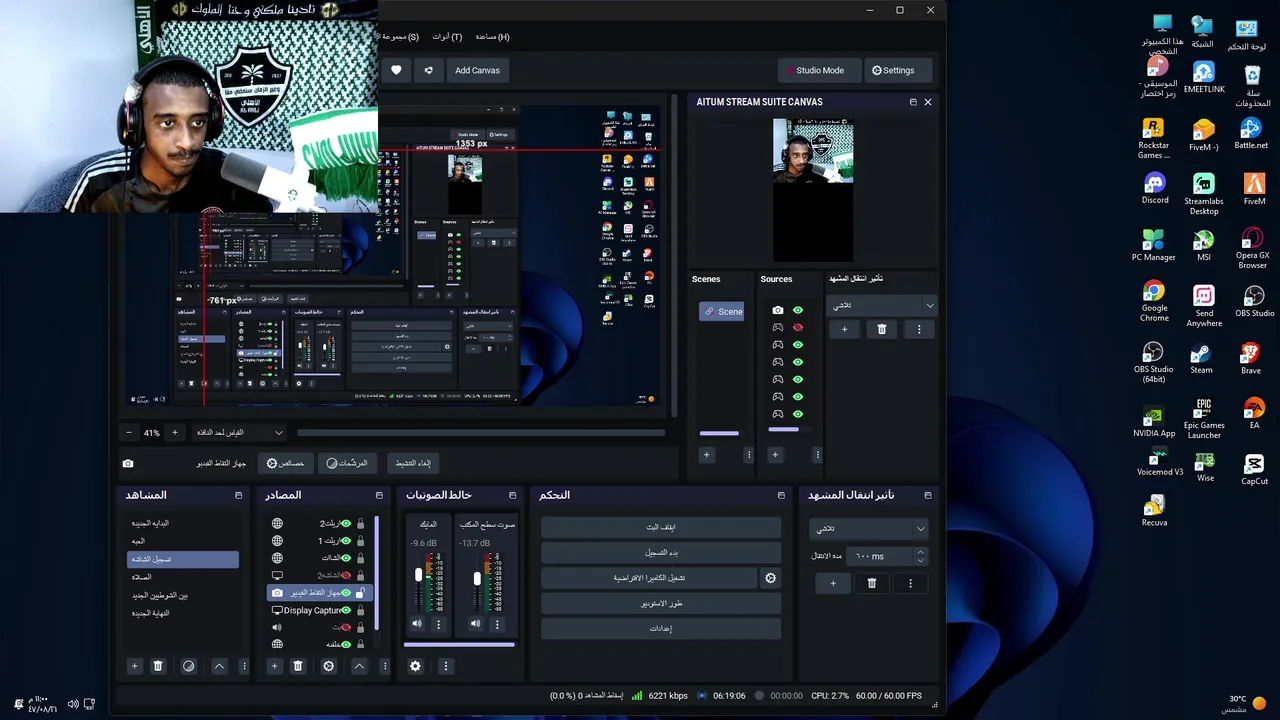This screenshot has height=720, width=1280.
Task: Open المايك channel three-dot options
Action: [x=438, y=624]
